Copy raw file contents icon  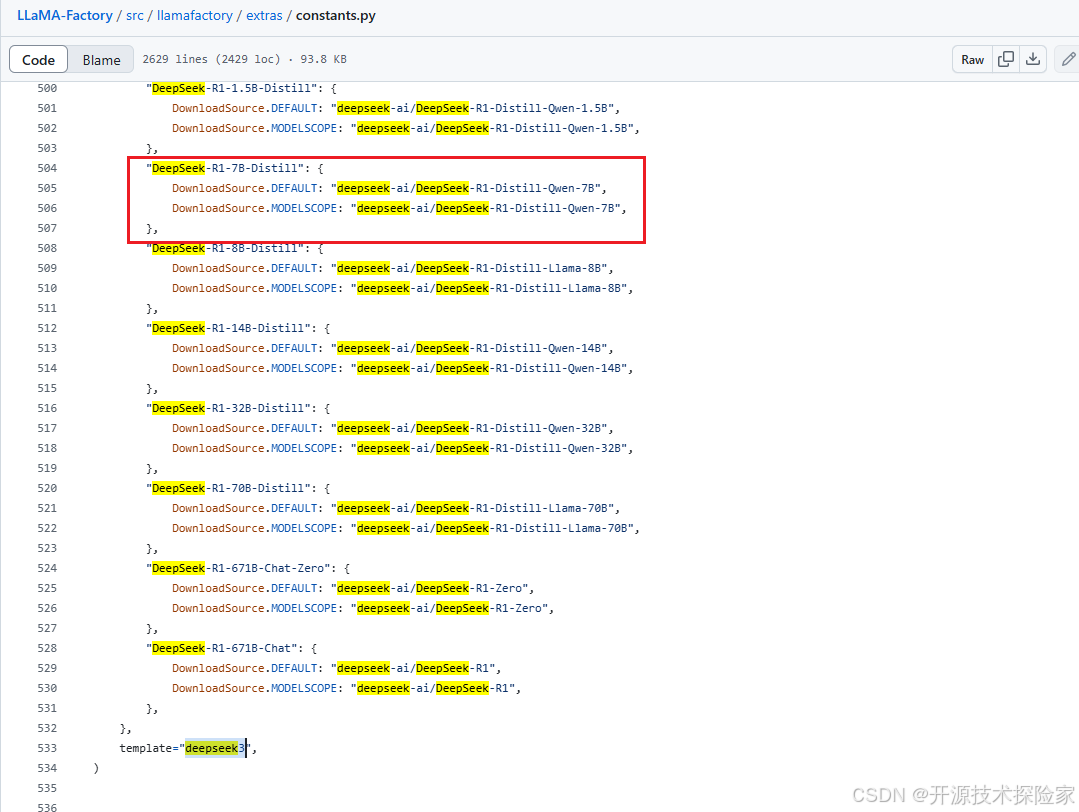pos(1005,59)
